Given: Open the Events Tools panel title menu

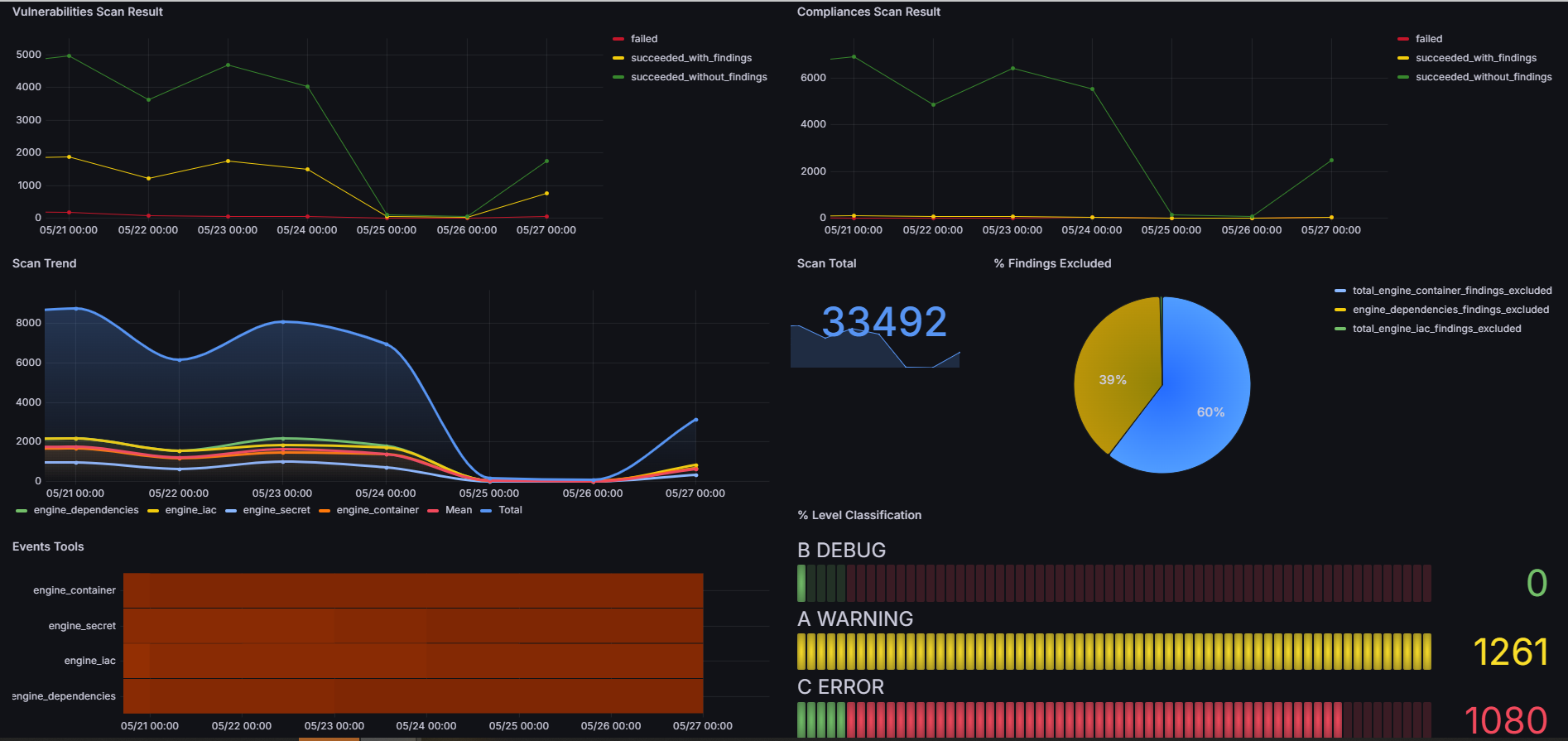Looking at the screenshot, I should (48, 546).
